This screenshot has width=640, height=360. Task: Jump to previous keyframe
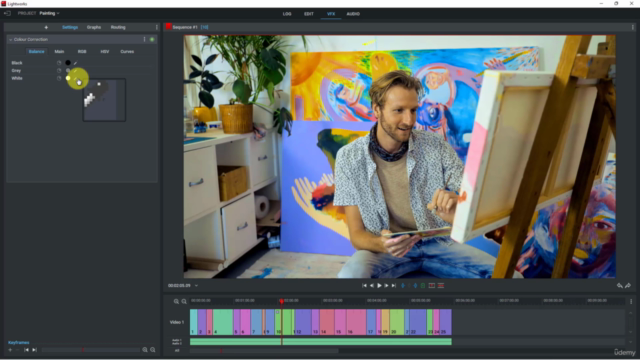[26, 350]
